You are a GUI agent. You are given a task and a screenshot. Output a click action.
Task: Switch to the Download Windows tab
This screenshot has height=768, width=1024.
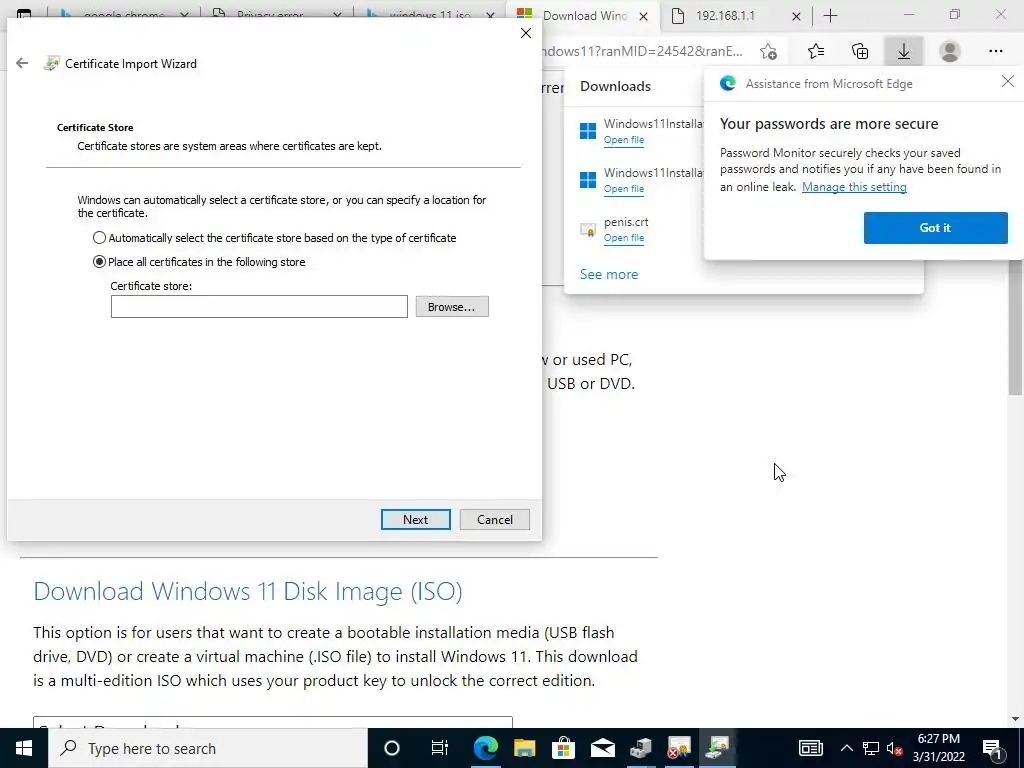tap(583, 16)
